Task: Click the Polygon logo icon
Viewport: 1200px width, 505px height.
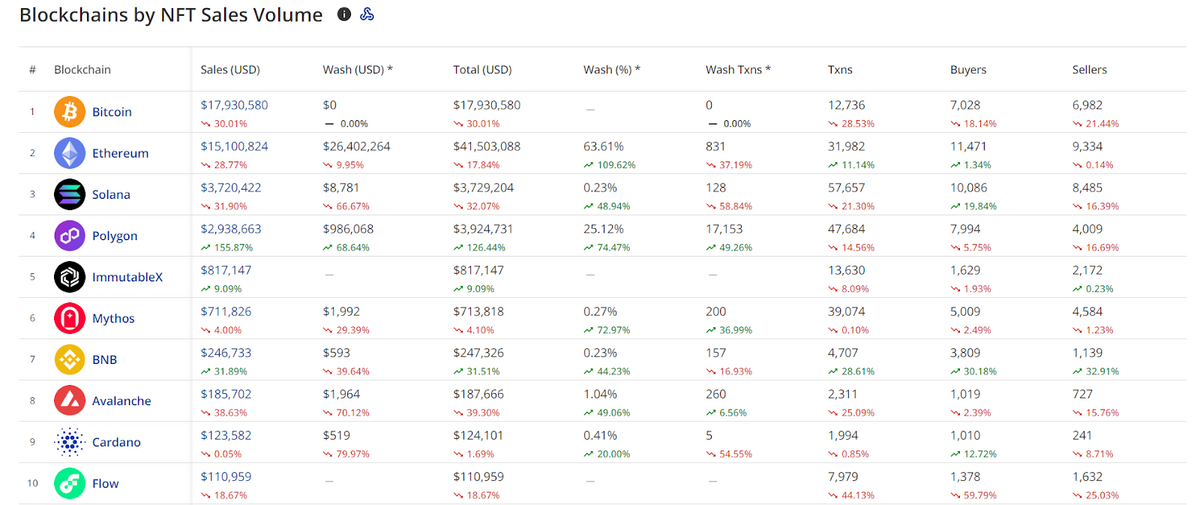Action: pyautogui.click(x=70, y=236)
